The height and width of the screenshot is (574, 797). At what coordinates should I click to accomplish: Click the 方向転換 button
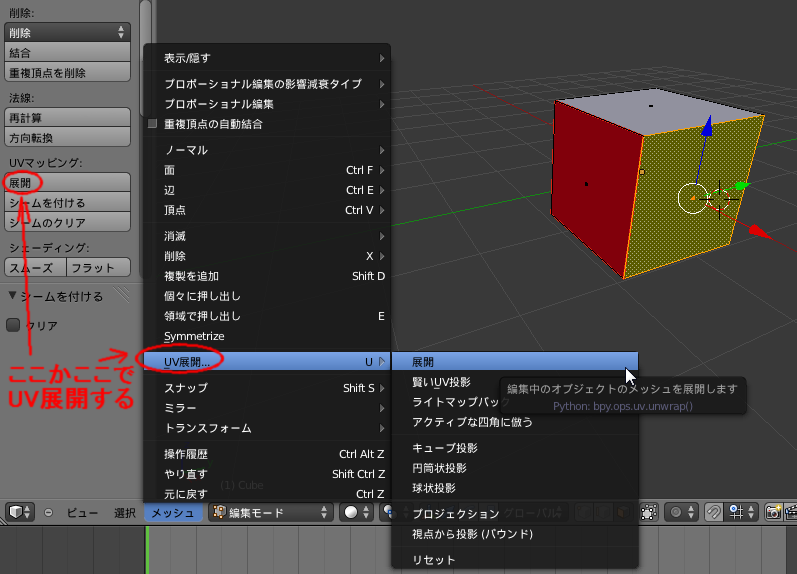click(x=67, y=137)
